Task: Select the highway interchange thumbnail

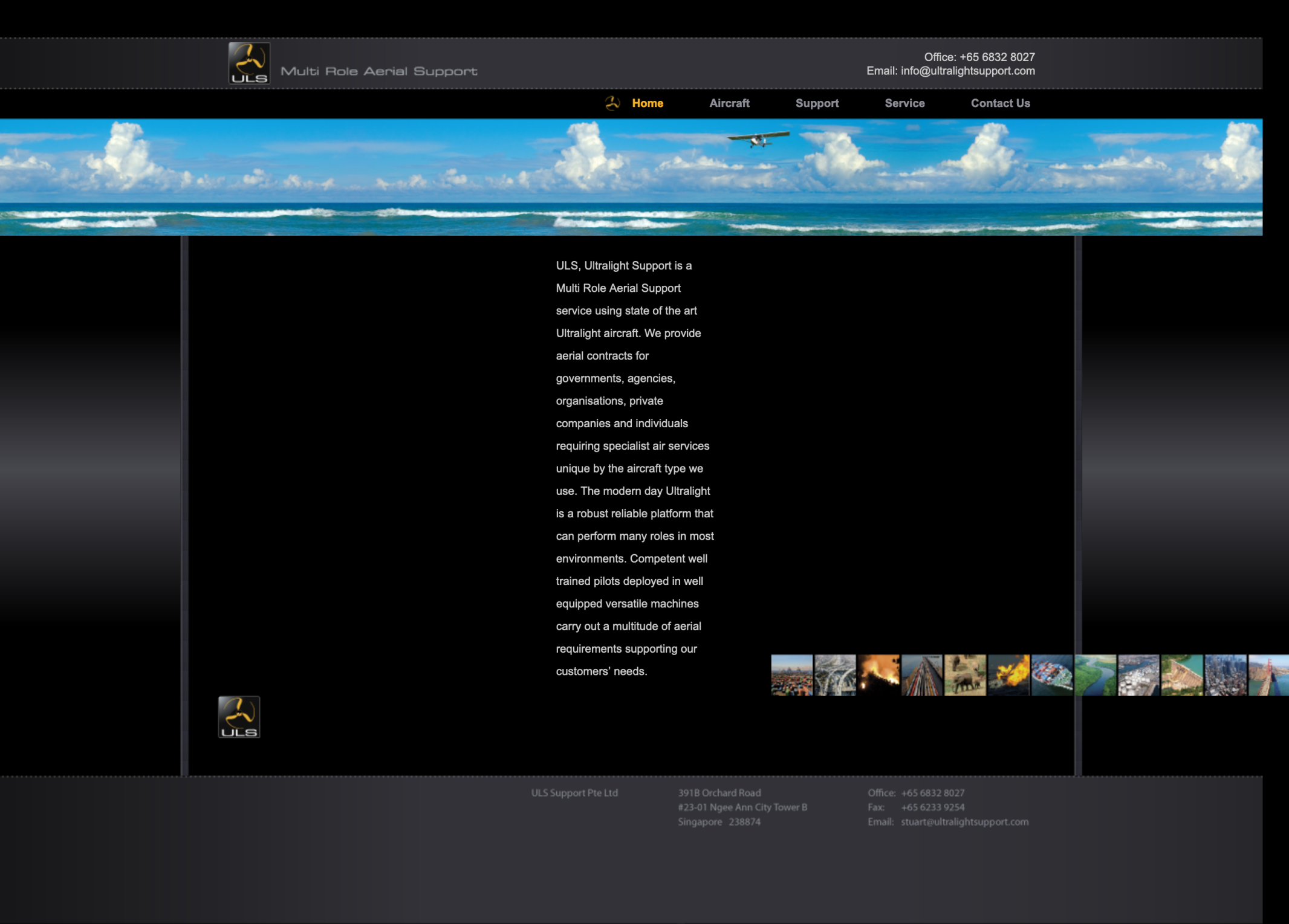Action: (x=834, y=675)
